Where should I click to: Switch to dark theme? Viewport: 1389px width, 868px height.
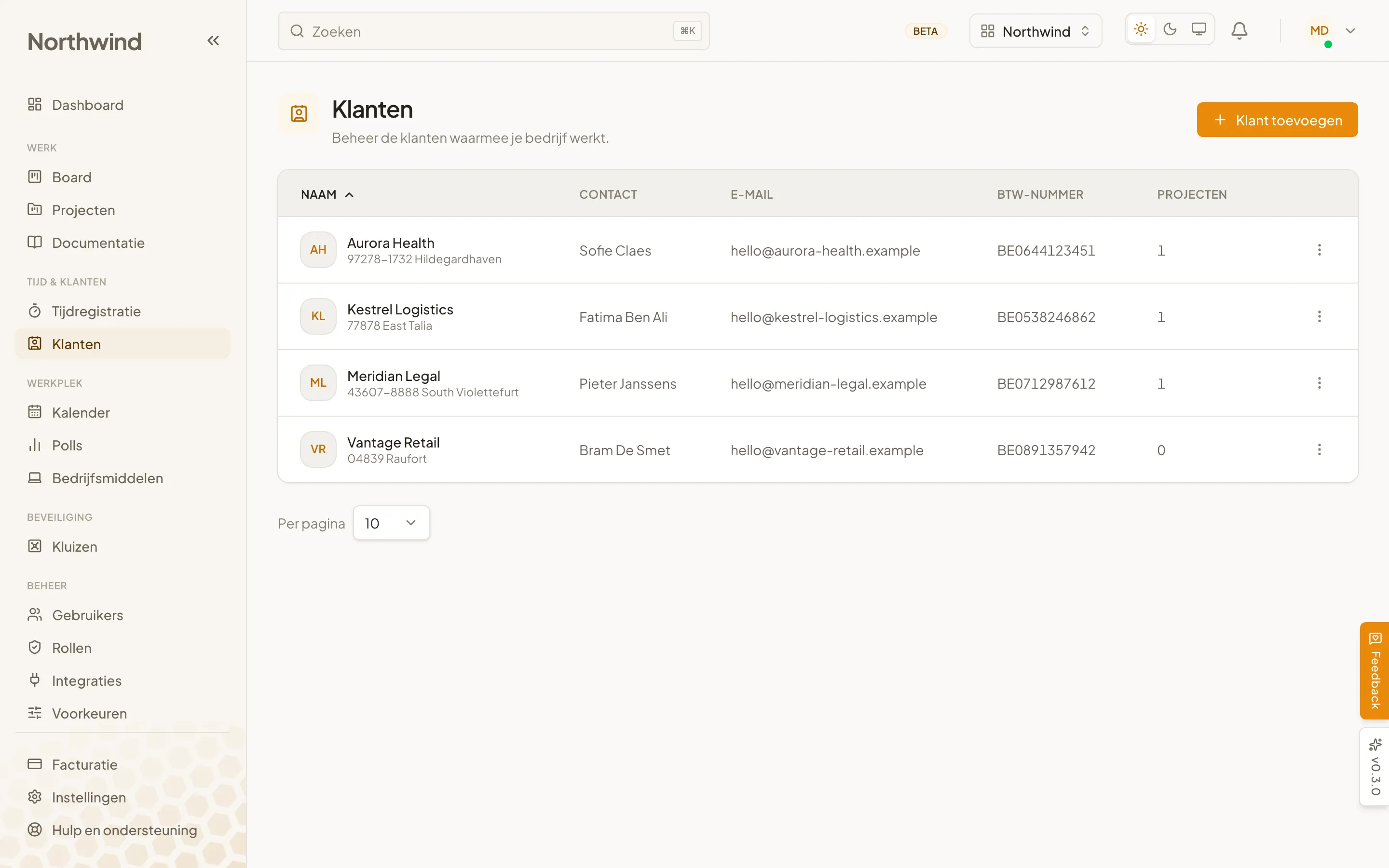tap(1170, 29)
